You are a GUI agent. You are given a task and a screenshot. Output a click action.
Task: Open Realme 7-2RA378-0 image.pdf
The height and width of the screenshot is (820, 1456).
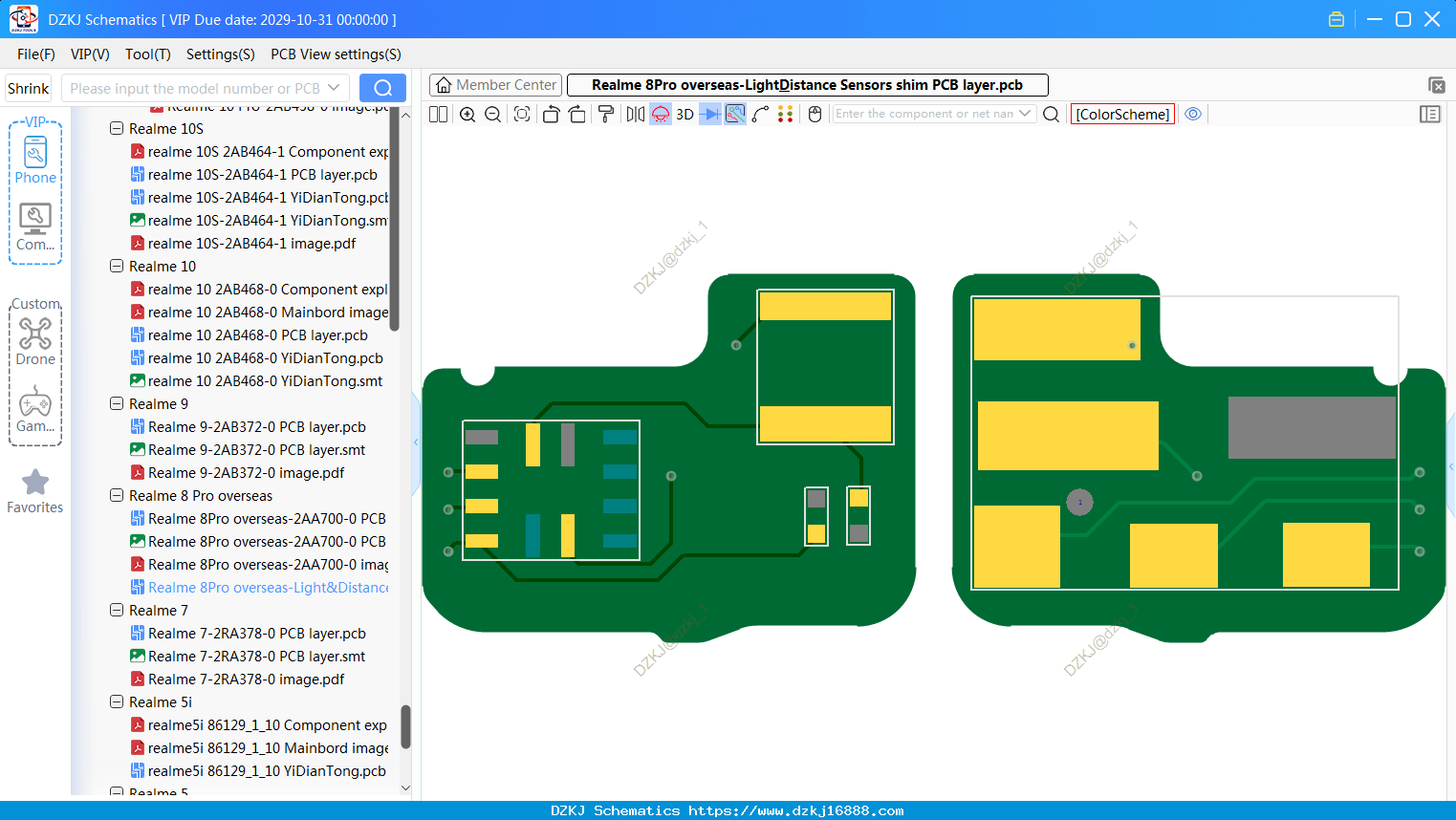click(x=246, y=679)
